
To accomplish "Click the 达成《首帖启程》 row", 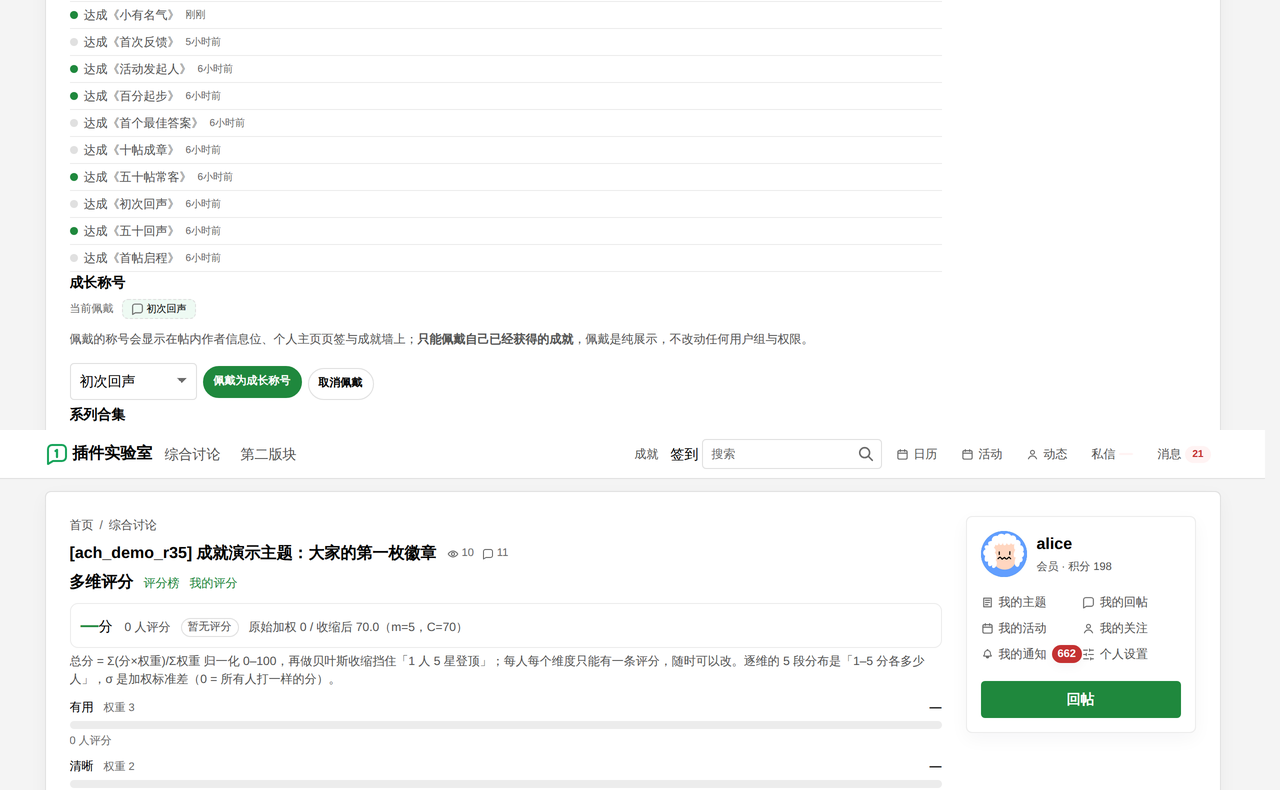I will 505,258.
